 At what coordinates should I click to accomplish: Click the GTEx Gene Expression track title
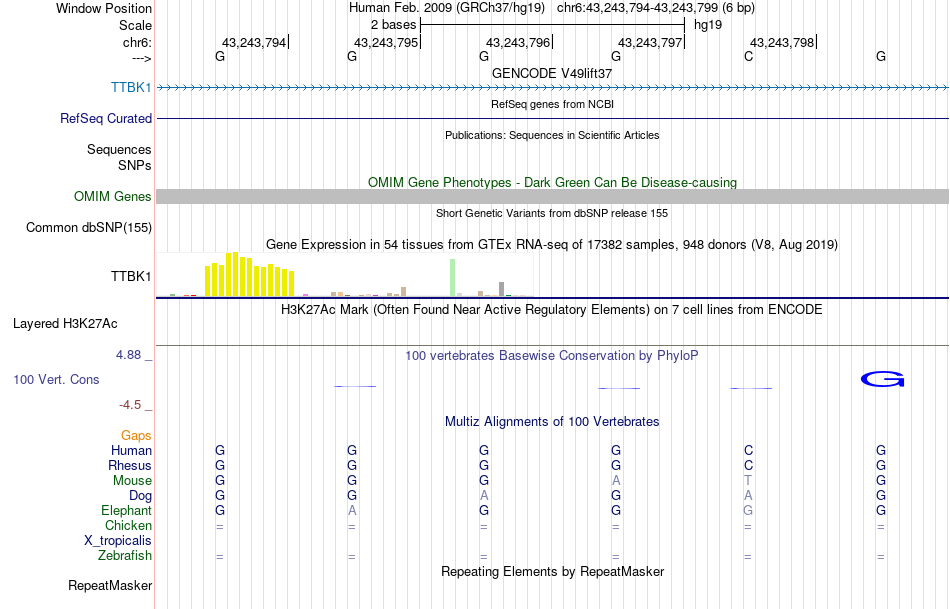click(x=551, y=244)
